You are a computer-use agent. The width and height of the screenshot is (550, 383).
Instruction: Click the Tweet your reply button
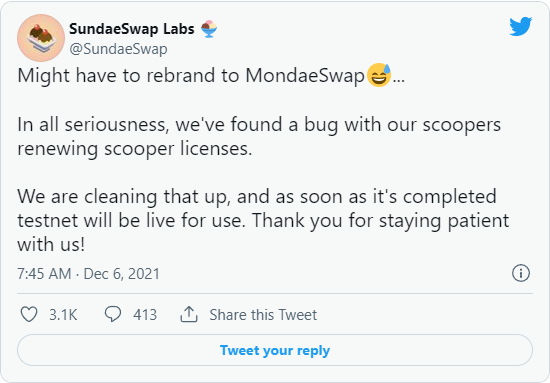275,350
